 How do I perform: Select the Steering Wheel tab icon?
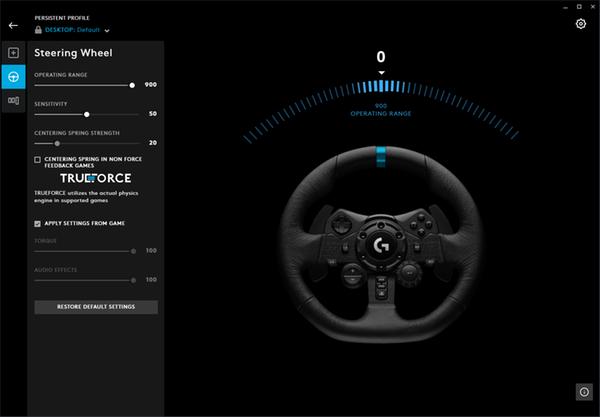coord(13,76)
